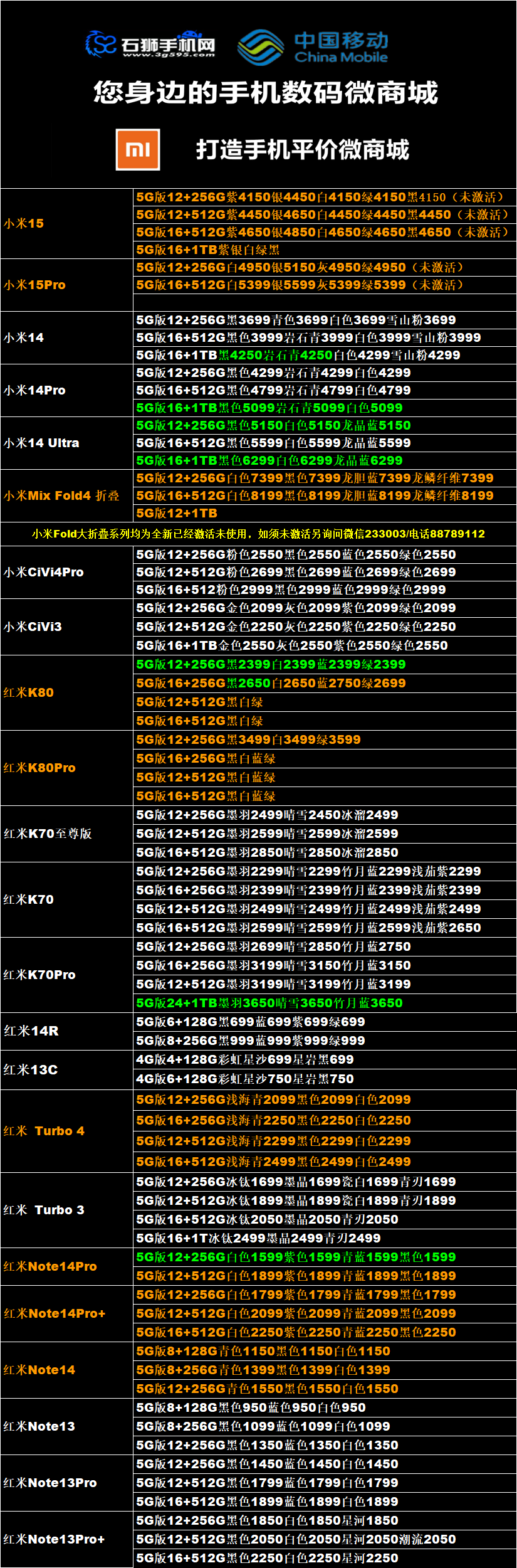
Task: Select the 红米K80Pro model cell
Action: (67, 768)
